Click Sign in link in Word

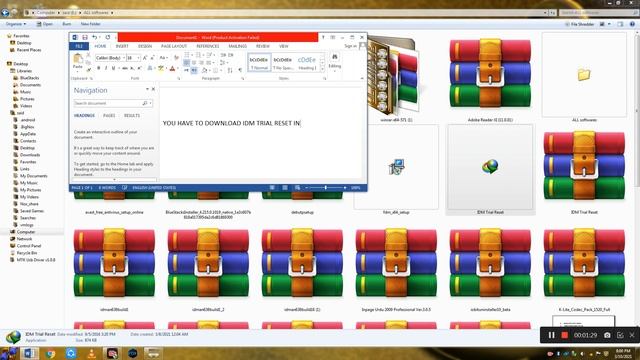(x=351, y=46)
